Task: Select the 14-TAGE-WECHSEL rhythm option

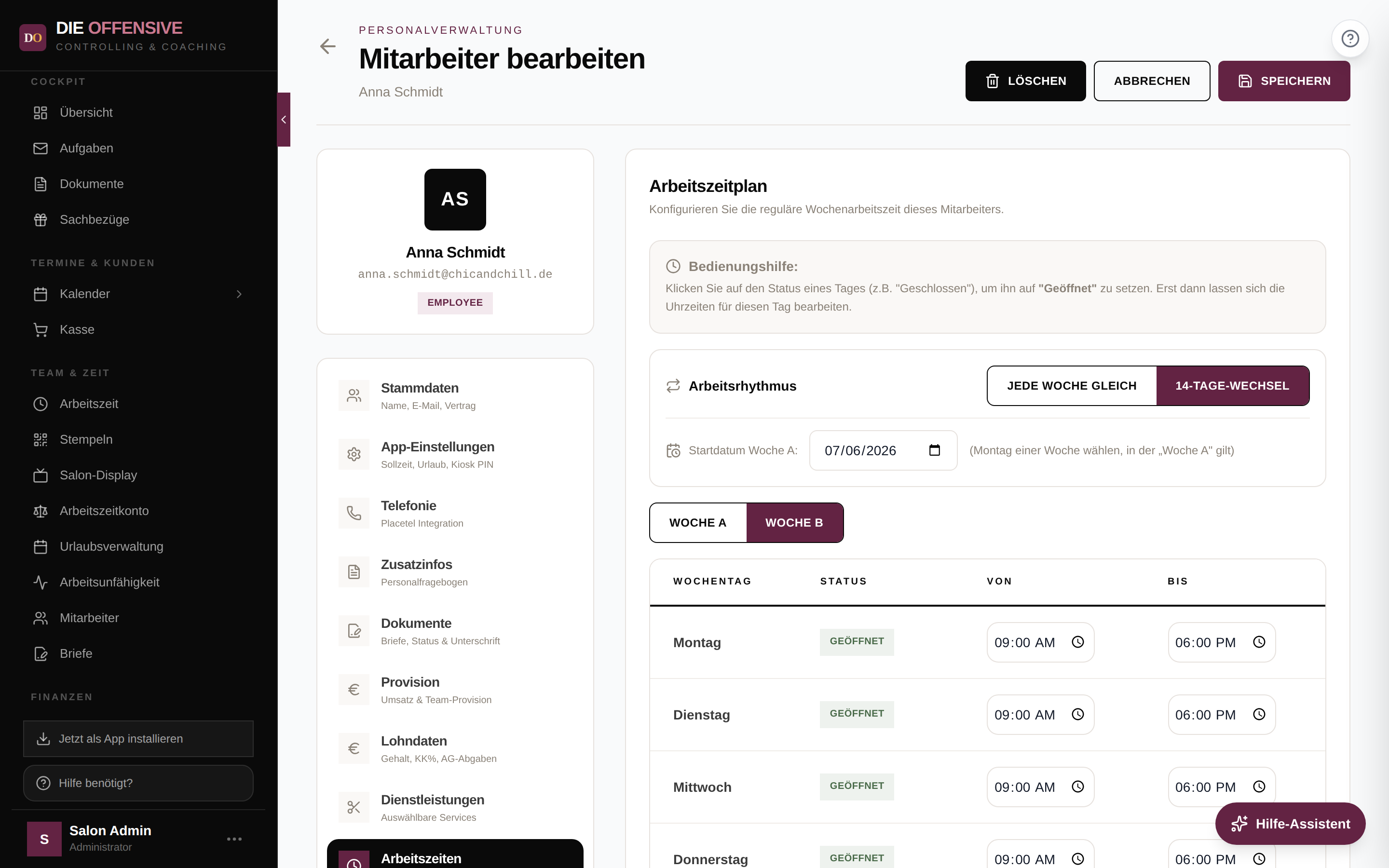Action: point(1232,386)
